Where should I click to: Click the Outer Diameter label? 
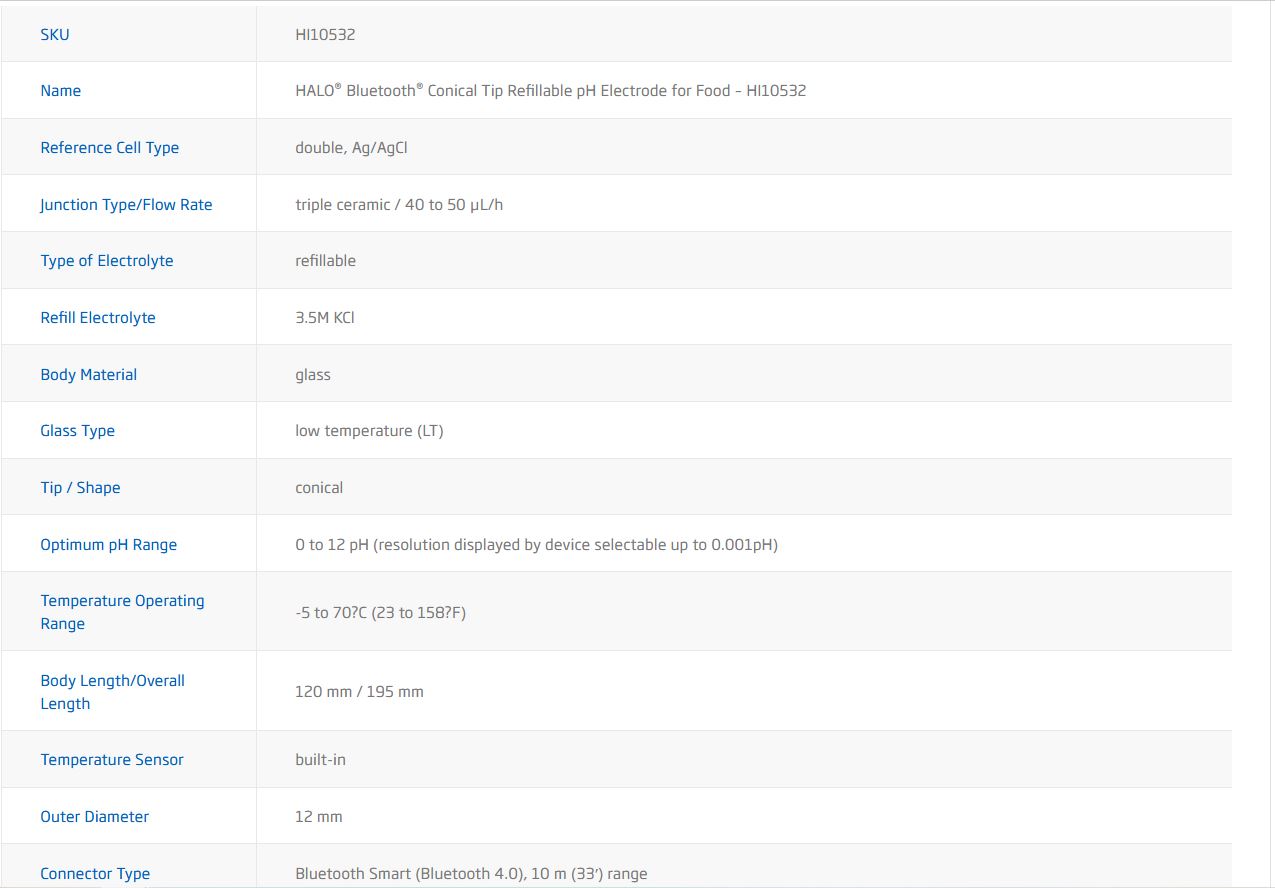95,817
